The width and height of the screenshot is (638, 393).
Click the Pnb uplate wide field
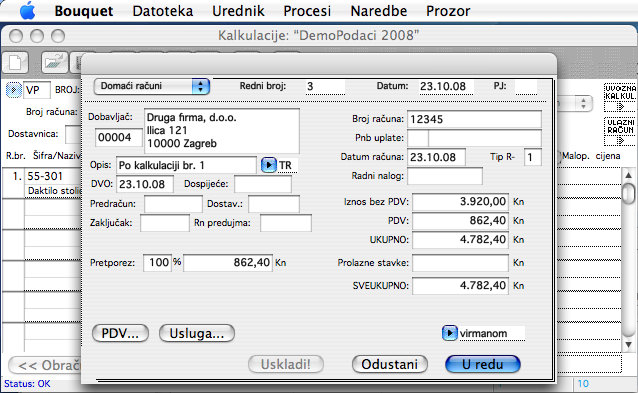tap(485, 138)
